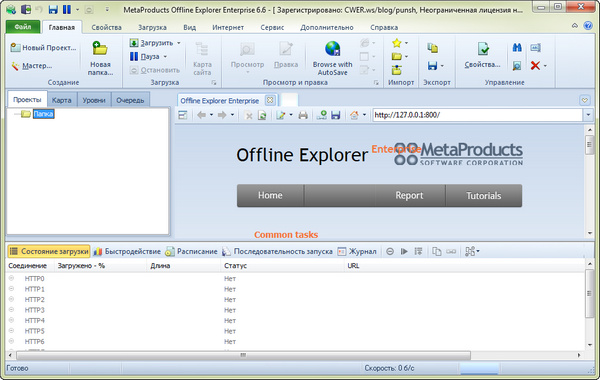Select the Расписание tab
Image resolution: width=600 pixels, height=380 pixels.
tap(191, 251)
